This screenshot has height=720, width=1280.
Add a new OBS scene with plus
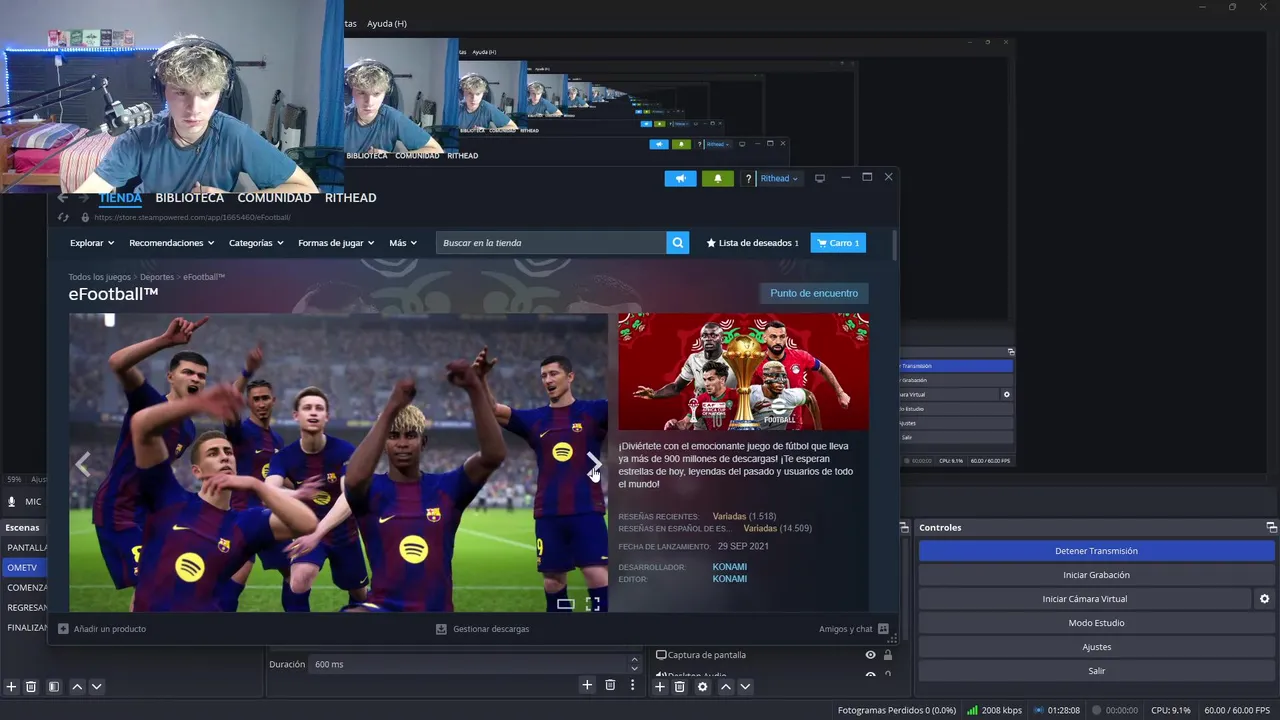(x=12, y=686)
